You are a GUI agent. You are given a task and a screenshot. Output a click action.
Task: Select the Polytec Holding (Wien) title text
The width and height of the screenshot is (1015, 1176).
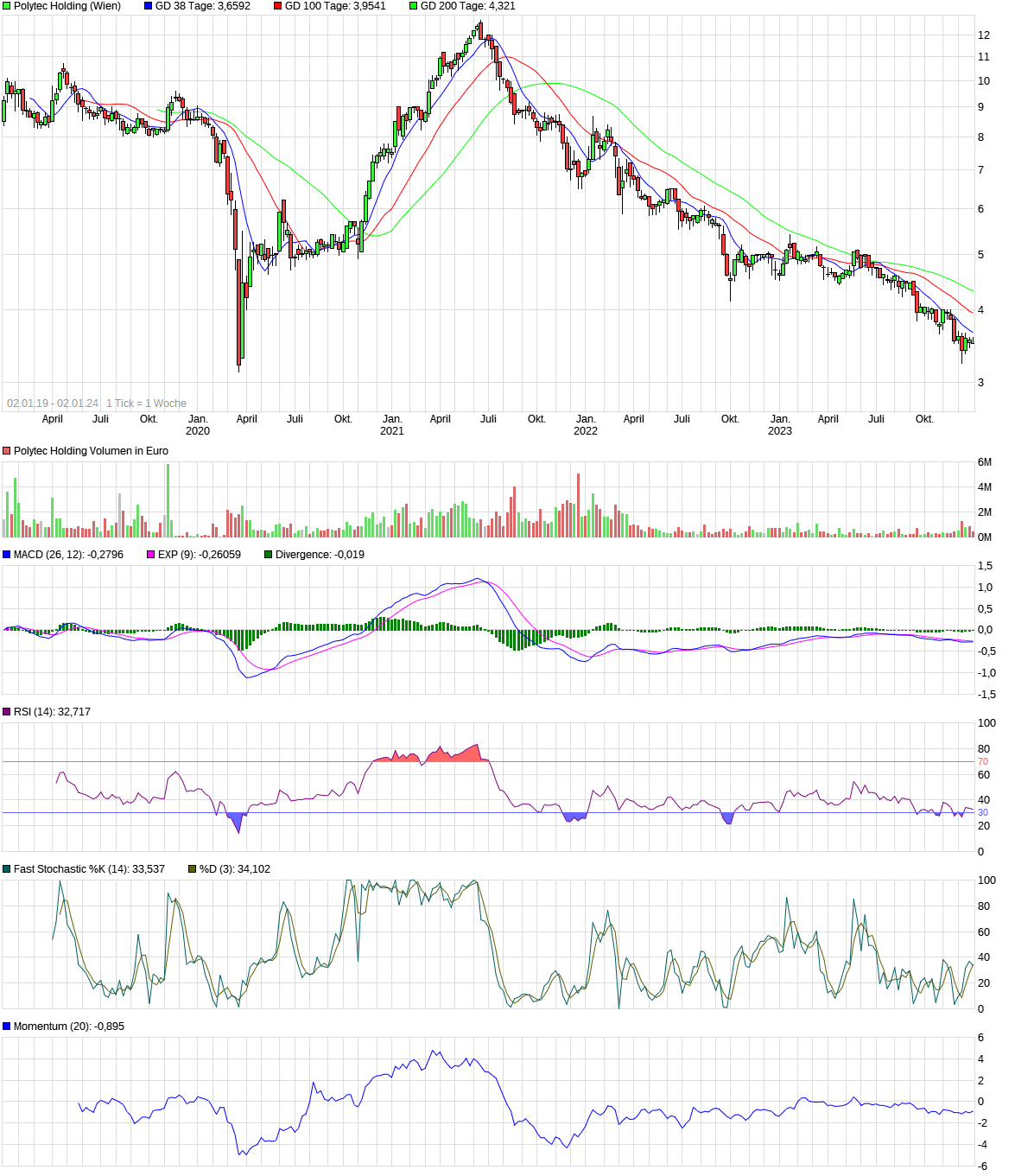tap(67, 6)
